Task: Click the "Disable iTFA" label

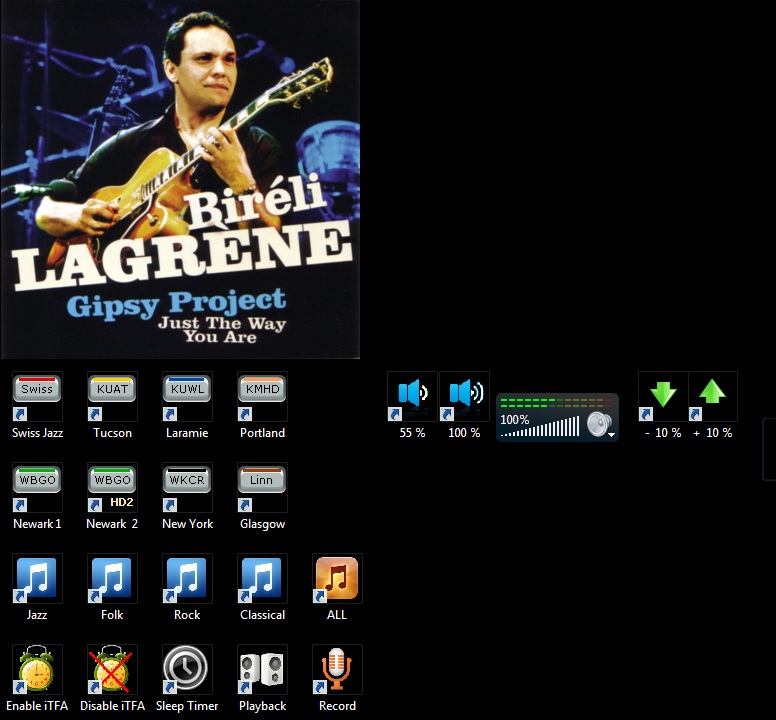Action: coord(112,706)
